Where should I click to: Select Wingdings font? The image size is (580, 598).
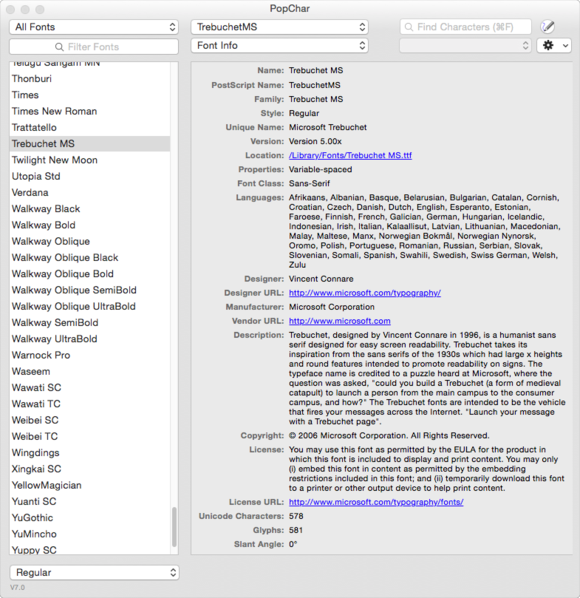[90, 453]
